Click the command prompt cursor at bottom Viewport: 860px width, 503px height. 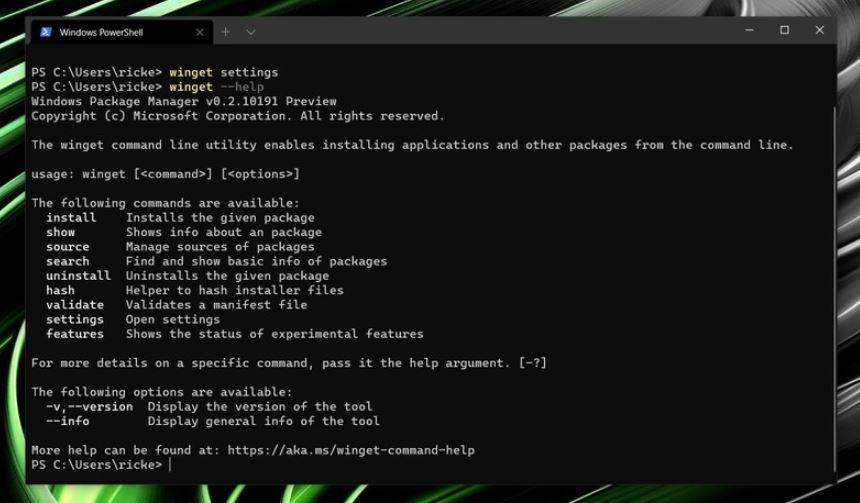[170, 465]
